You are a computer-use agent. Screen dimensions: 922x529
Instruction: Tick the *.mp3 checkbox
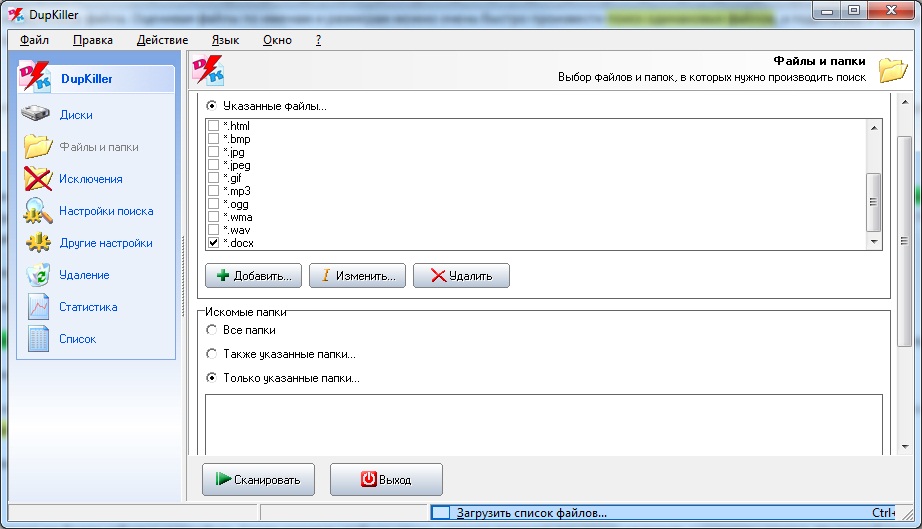213,190
